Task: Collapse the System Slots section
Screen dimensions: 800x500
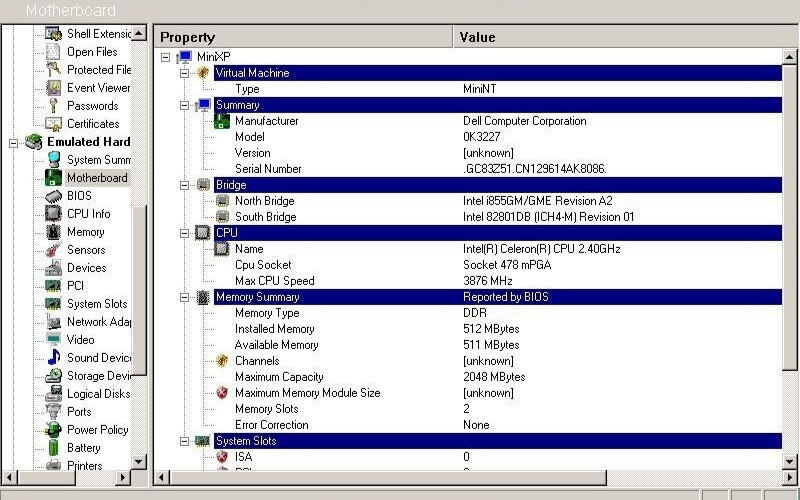Action: tap(185, 441)
